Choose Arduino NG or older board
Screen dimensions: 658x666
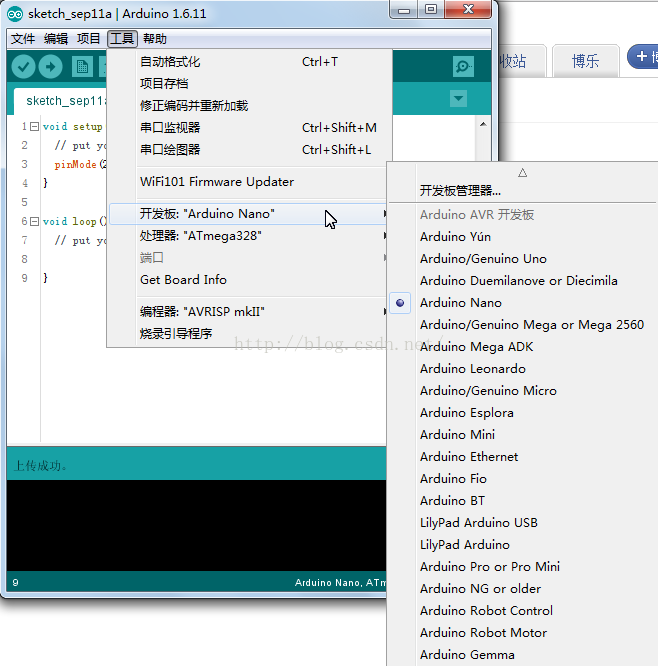(523, 589)
